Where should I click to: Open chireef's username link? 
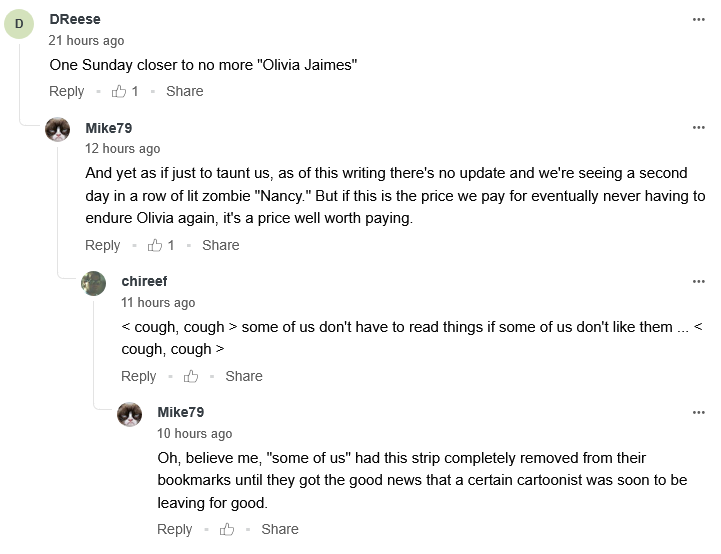(x=143, y=281)
